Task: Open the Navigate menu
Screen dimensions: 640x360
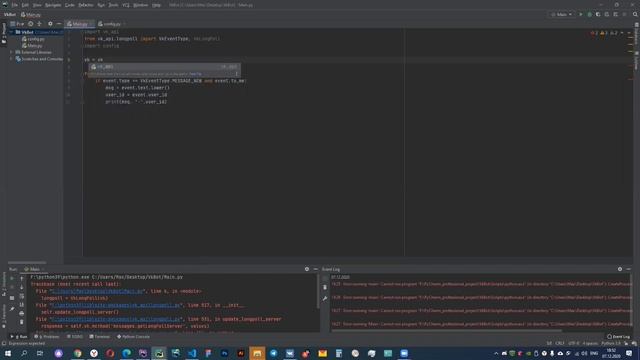Action: click(x=53, y=5)
